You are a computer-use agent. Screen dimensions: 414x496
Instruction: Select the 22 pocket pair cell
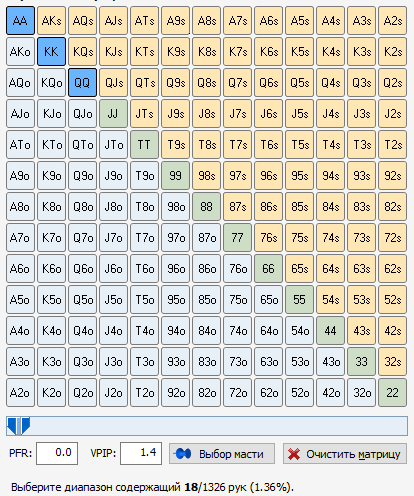pyautogui.click(x=393, y=393)
